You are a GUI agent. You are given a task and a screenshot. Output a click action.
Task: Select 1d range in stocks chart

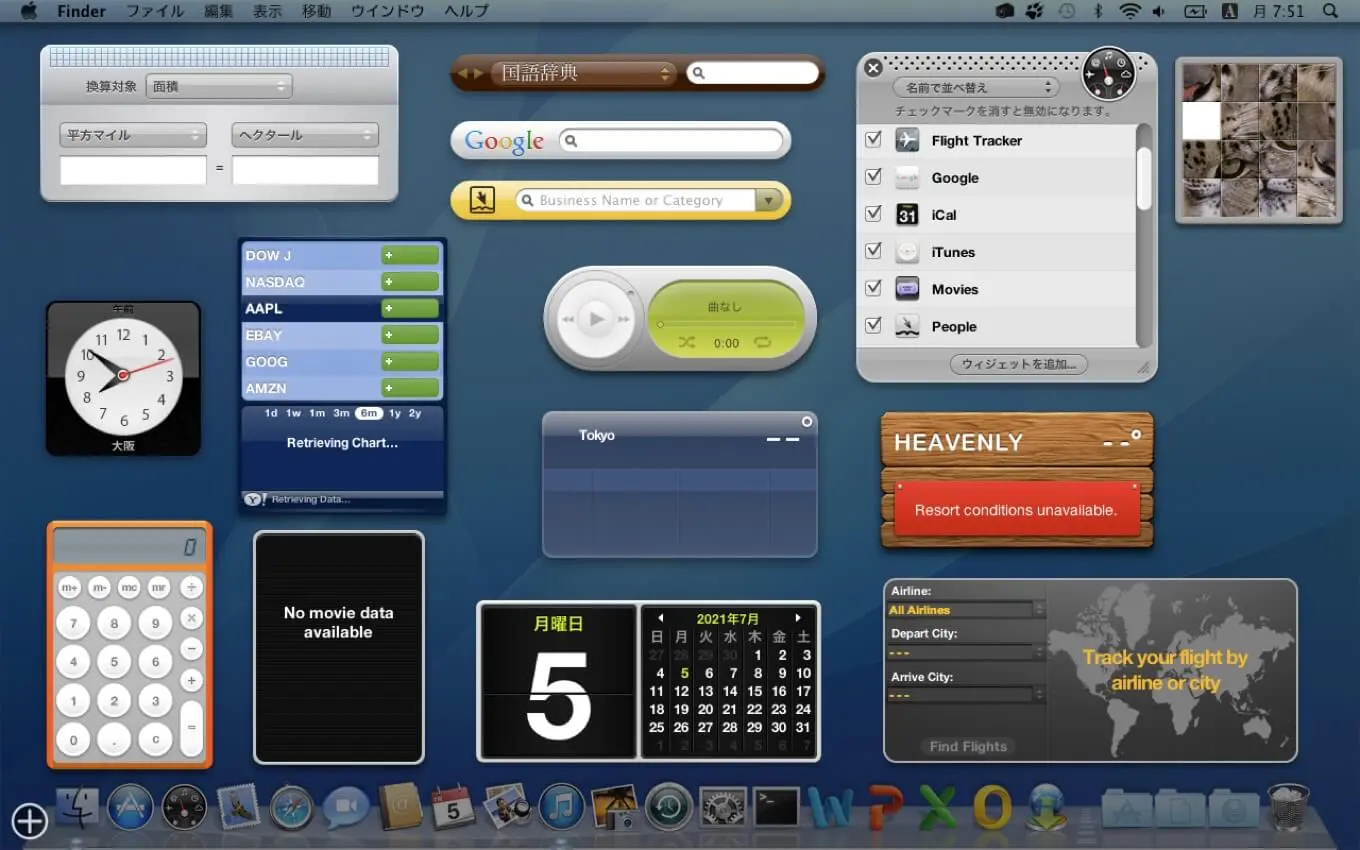click(x=271, y=413)
